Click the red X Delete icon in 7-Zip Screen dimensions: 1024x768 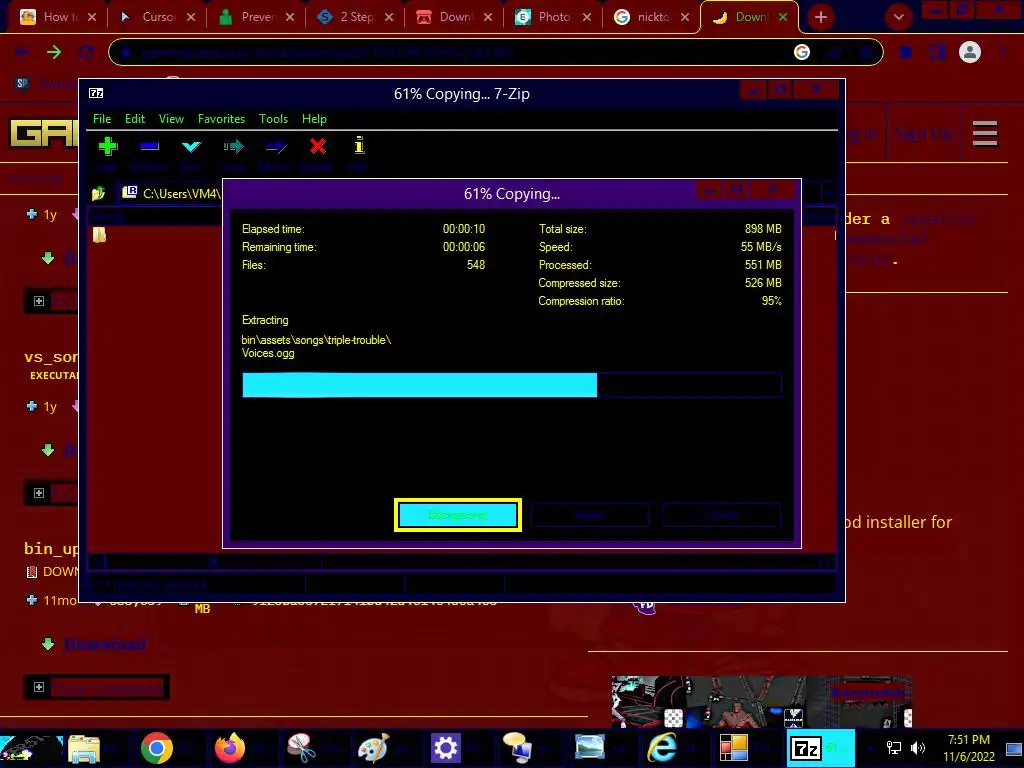tap(318, 146)
